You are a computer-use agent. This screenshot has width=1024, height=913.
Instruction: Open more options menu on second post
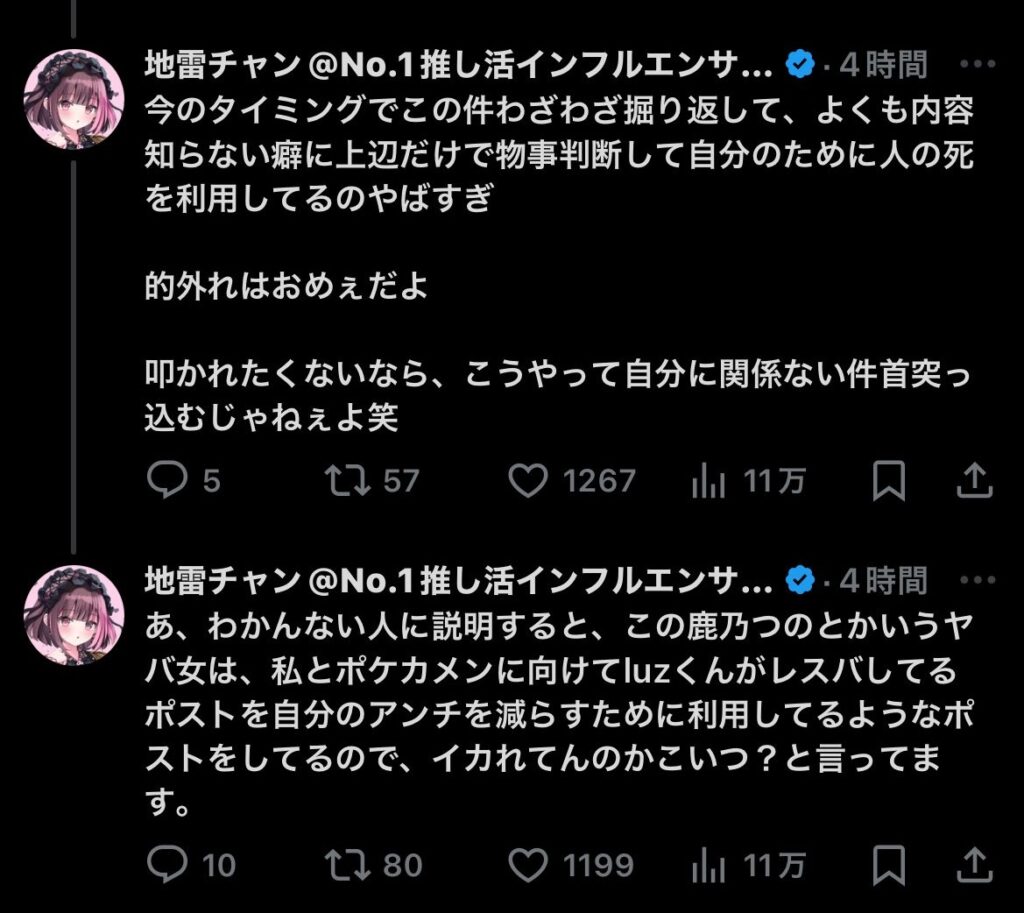tap(977, 579)
